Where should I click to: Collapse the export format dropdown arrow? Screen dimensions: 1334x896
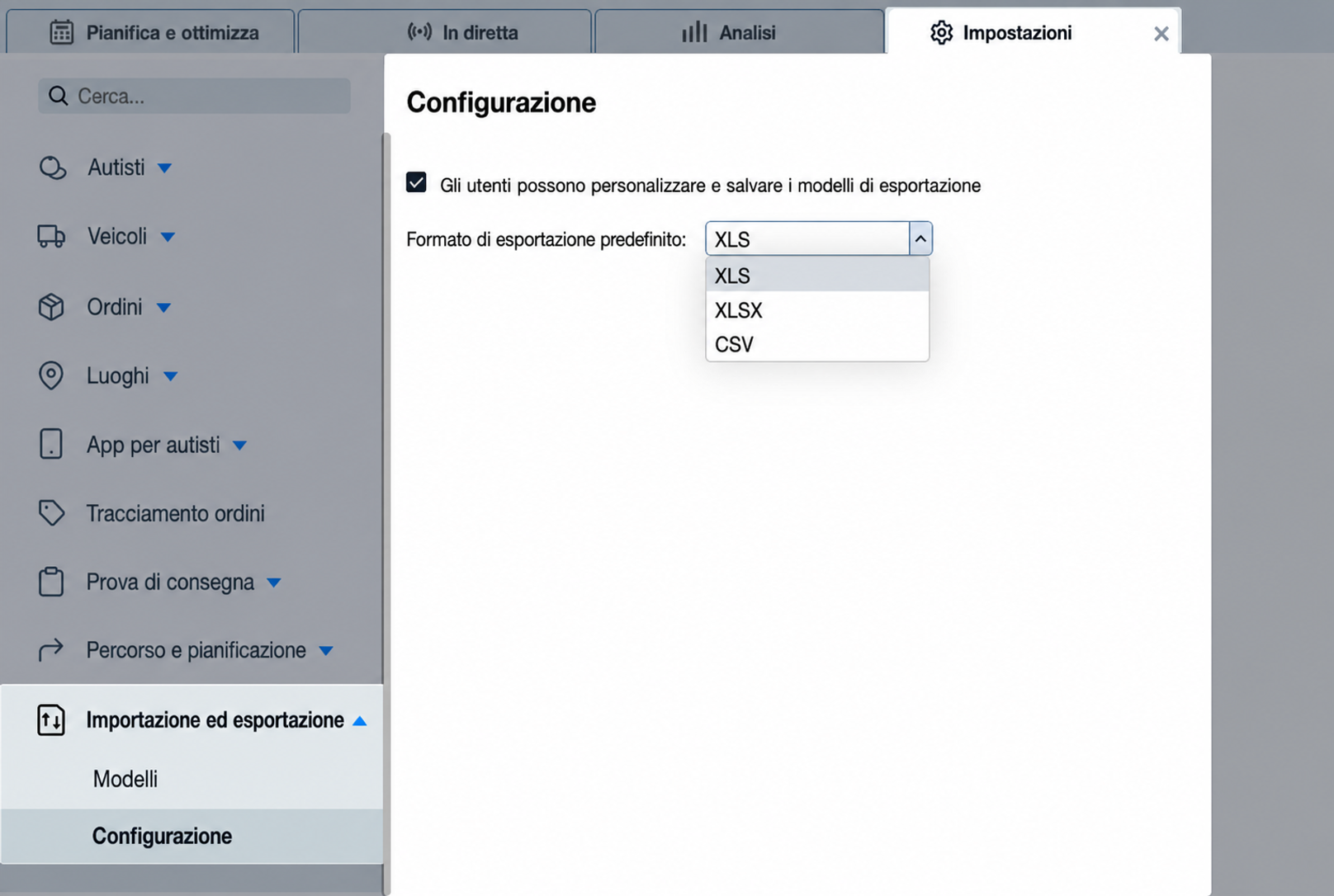(920, 239)
